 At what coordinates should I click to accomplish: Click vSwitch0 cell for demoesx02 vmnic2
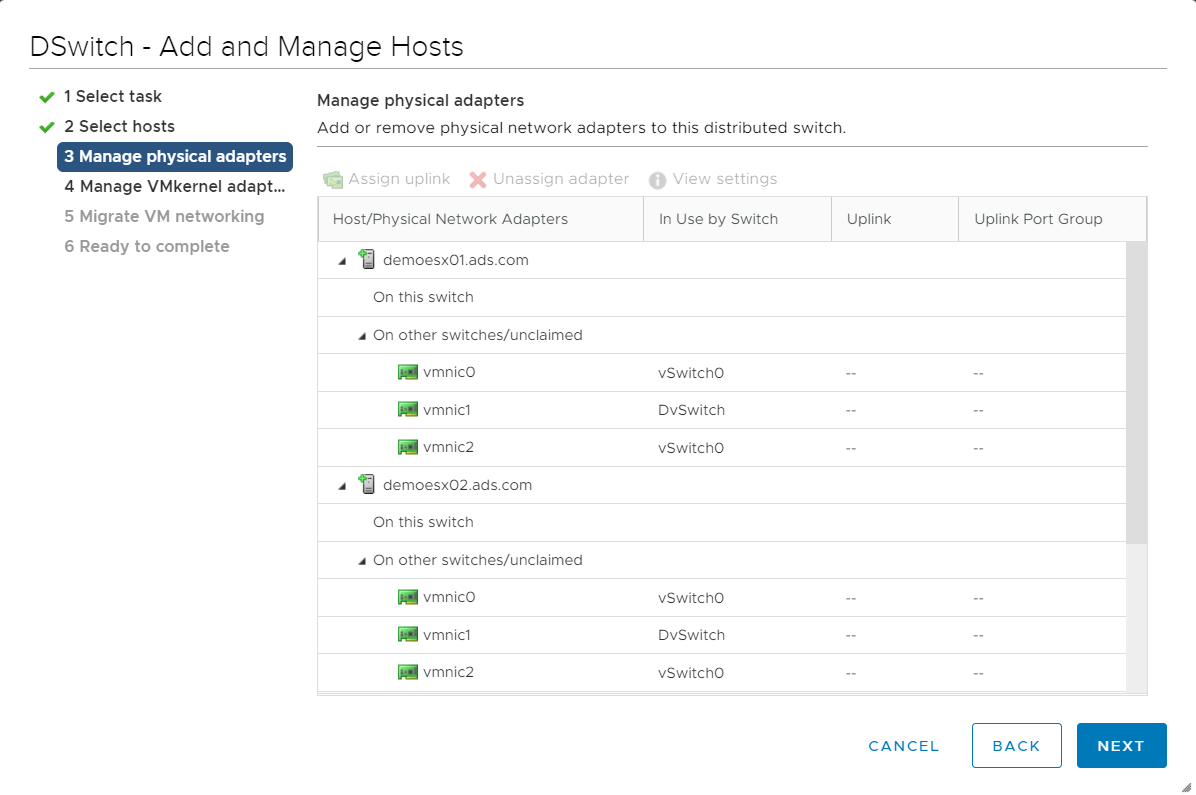pyautogui.click(x=691, y=673)
